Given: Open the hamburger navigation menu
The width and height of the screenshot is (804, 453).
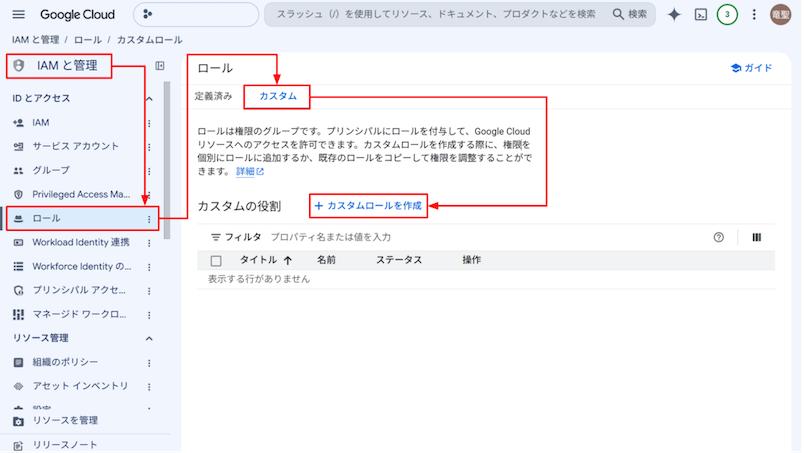Looking at the screenshot, I should click(x=18, y=14).
